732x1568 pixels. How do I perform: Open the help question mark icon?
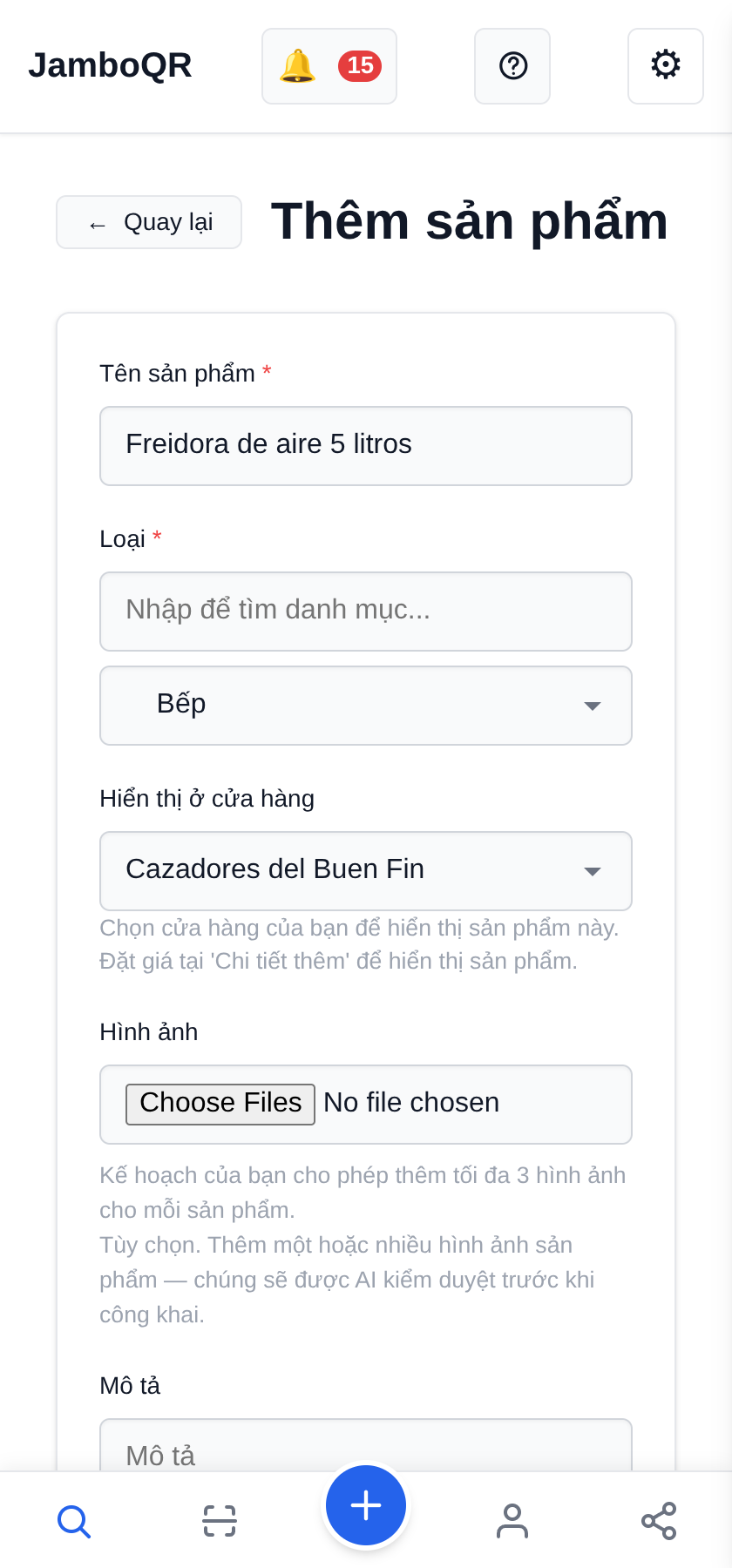click(512, 66)
